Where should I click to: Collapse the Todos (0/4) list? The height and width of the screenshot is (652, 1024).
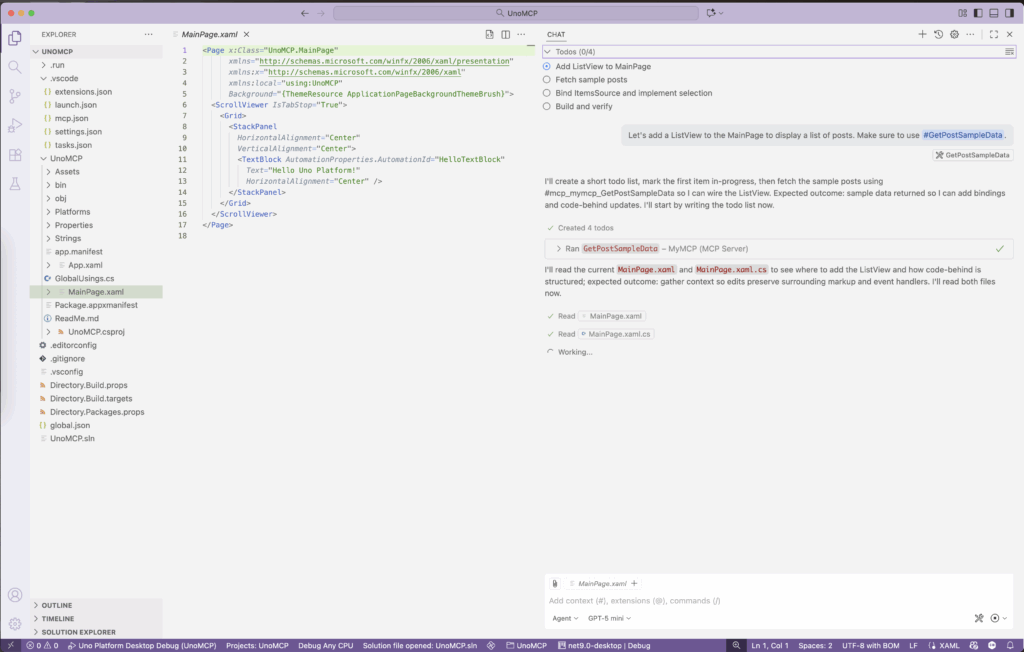(x=548, y=51)
